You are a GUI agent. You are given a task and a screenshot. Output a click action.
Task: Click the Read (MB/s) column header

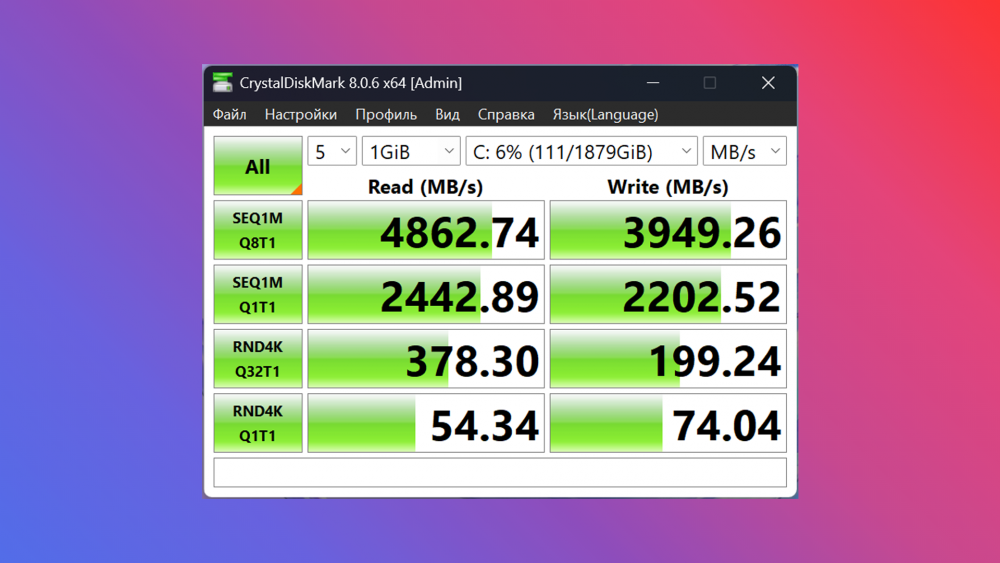click(425, 187)
